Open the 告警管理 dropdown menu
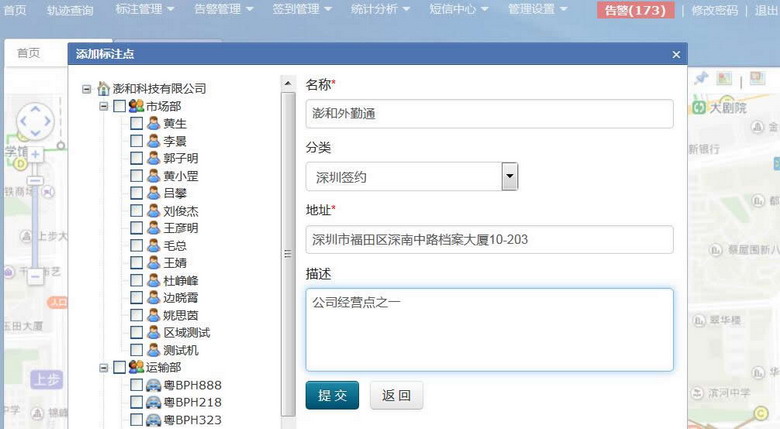Image resolution: width=780 pixels, height=429 pixels. pyautogui.click(x=223, y=9)
